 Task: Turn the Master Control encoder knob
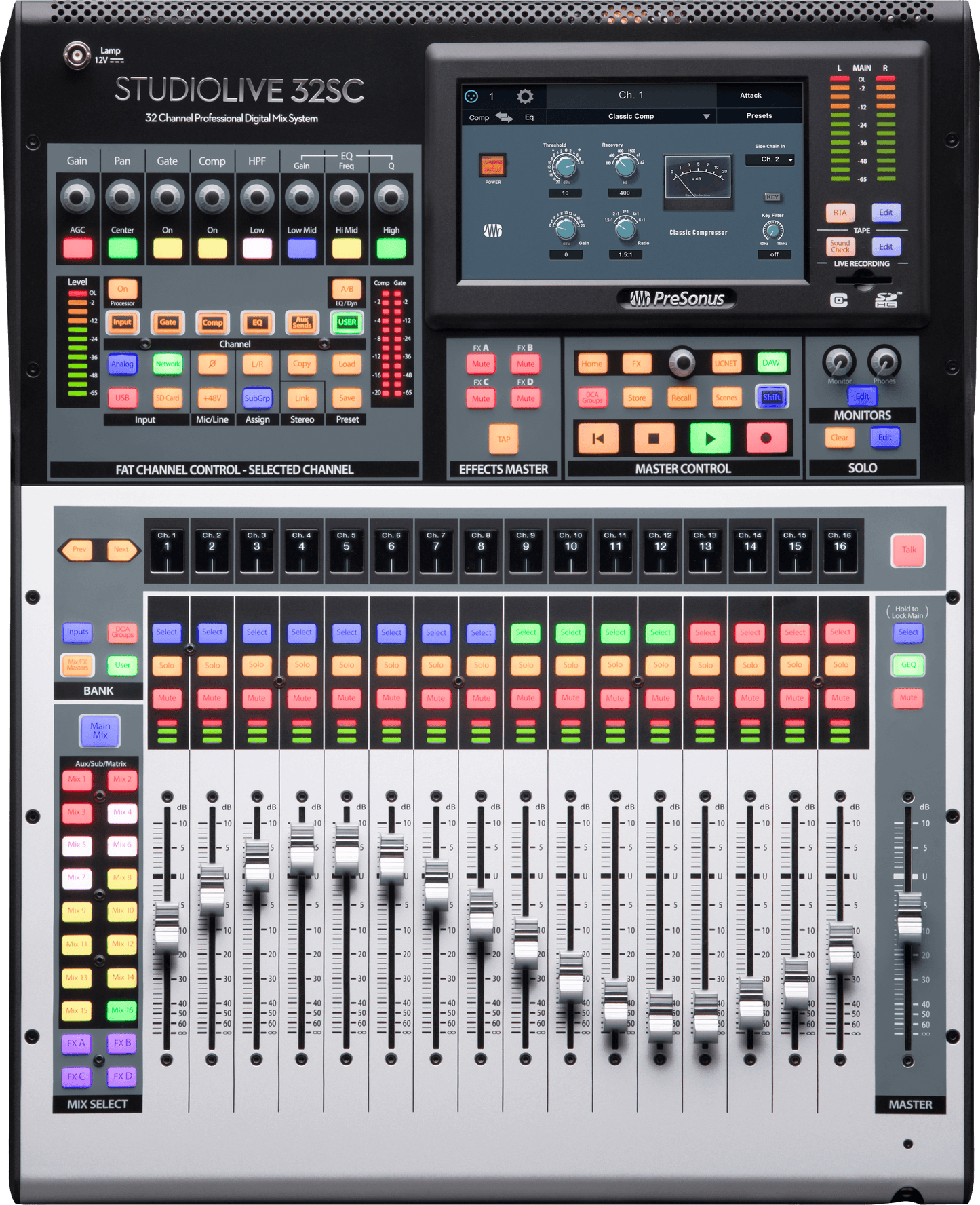tap(682, 362)
